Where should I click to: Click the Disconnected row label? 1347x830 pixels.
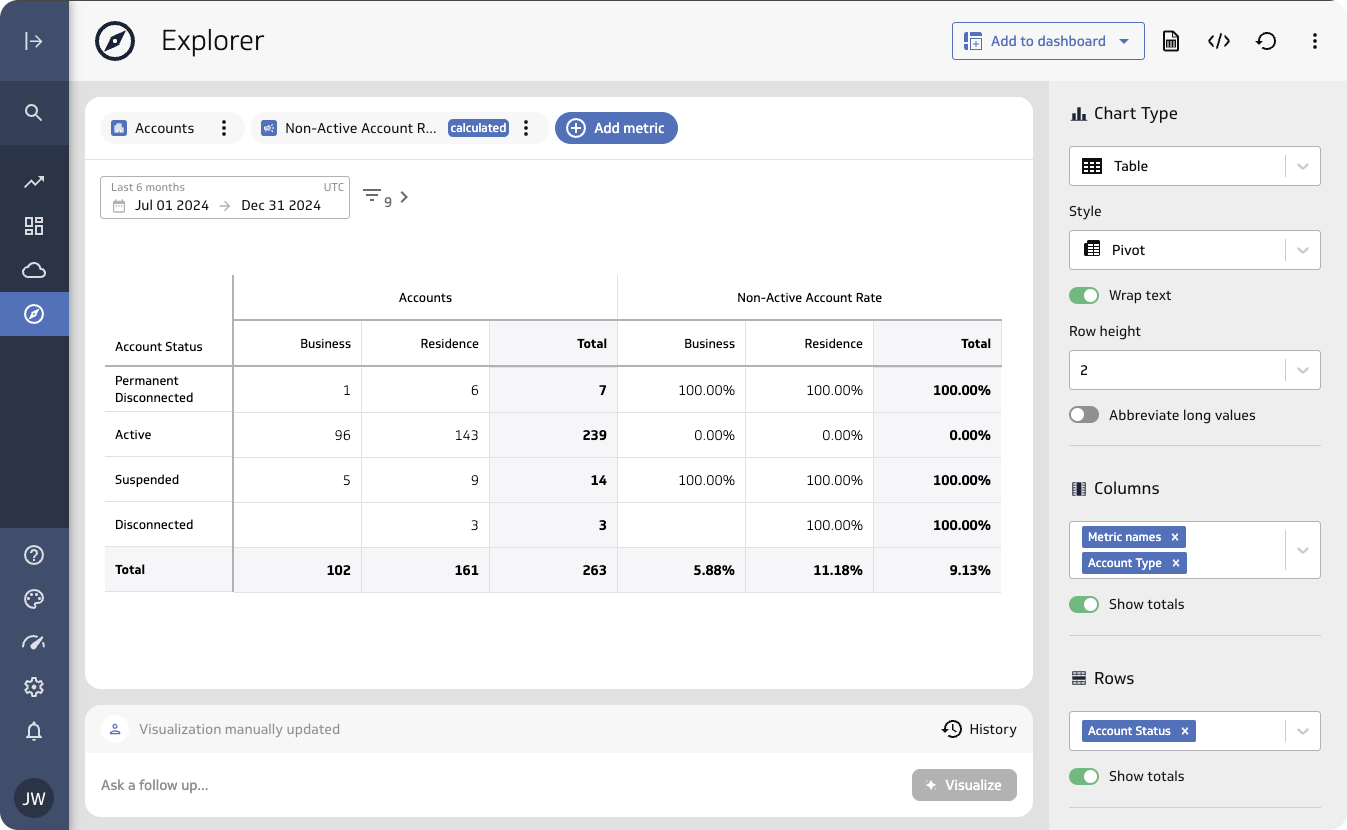point(154,525)
